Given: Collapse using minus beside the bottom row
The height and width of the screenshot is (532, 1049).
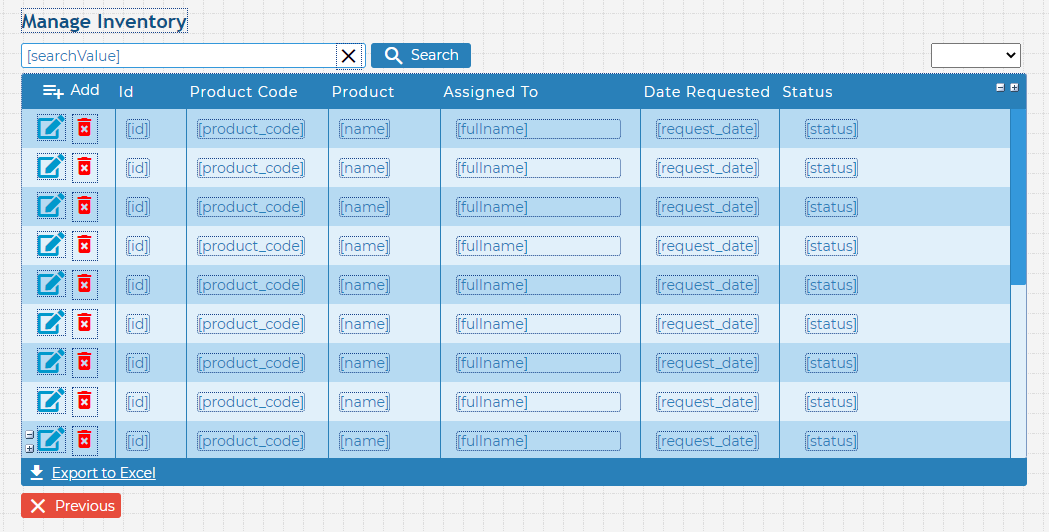Looking at the screenshot, I should 29,434.
